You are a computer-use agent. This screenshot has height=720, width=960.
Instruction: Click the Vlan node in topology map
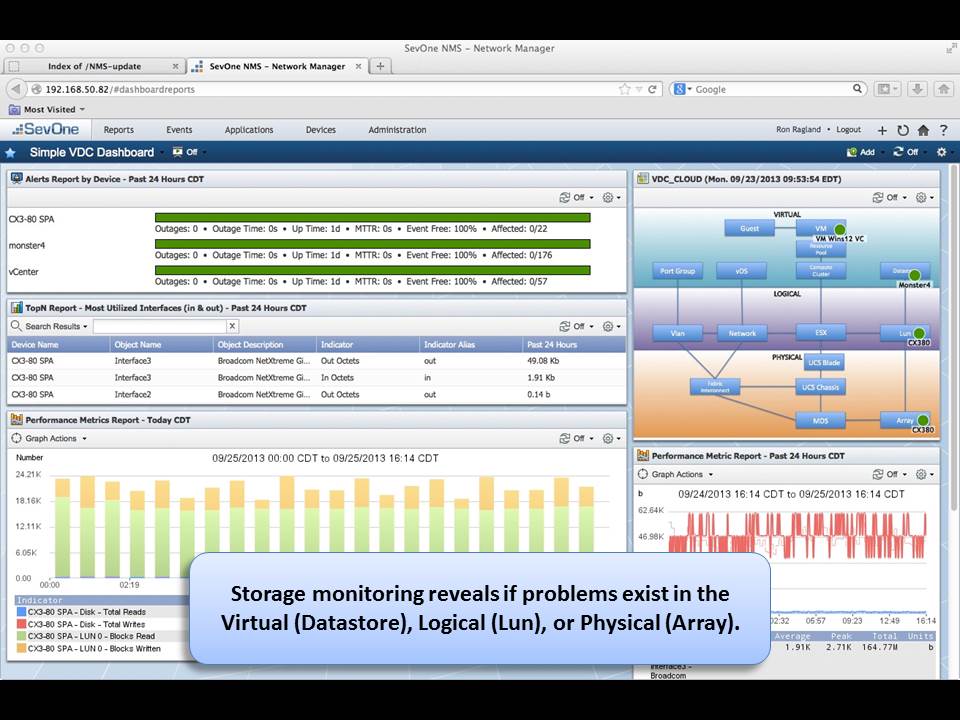(x=678, y=333)
